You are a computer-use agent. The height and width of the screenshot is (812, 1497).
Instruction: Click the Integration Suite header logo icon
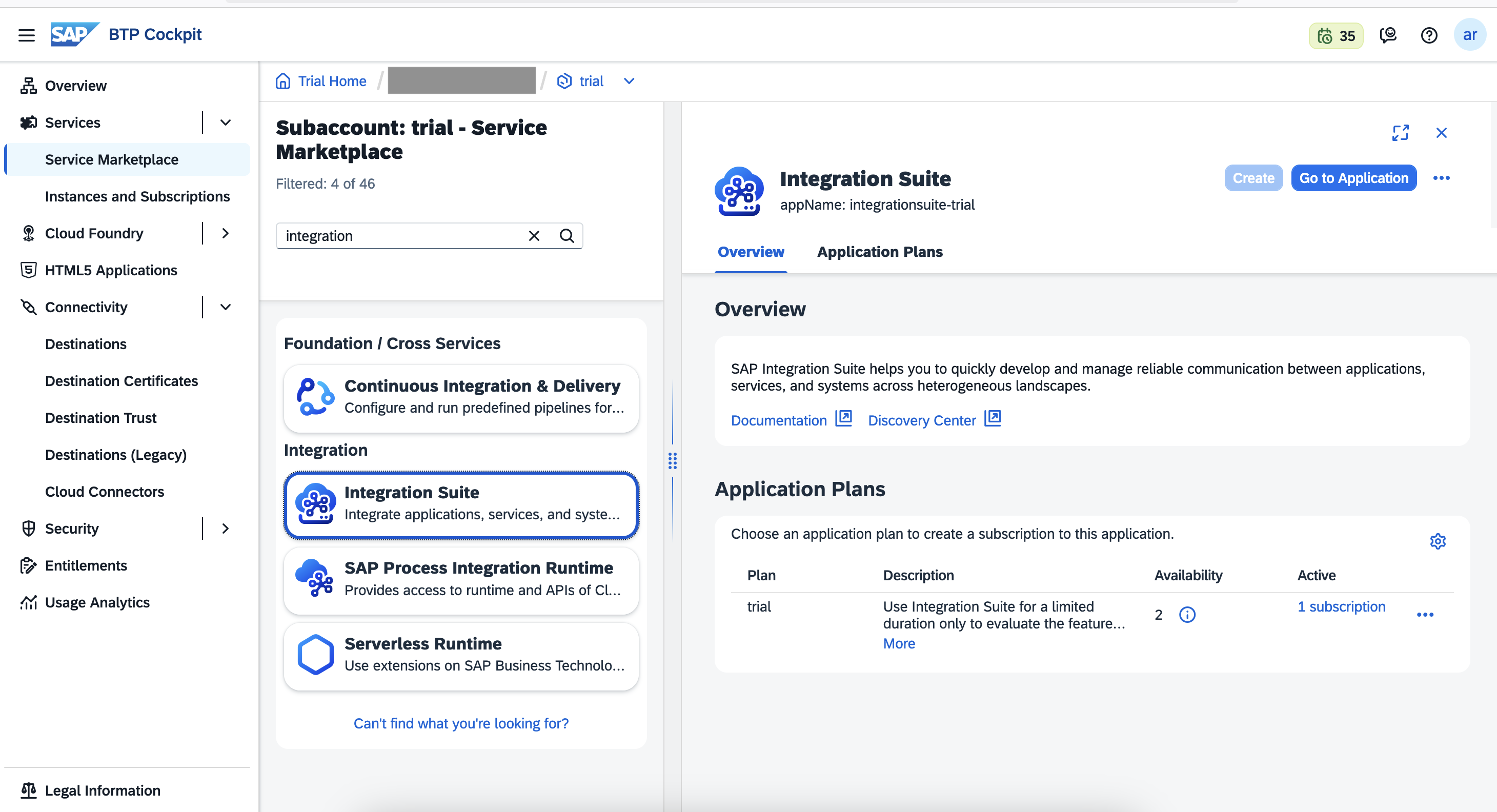coord(739,191)
